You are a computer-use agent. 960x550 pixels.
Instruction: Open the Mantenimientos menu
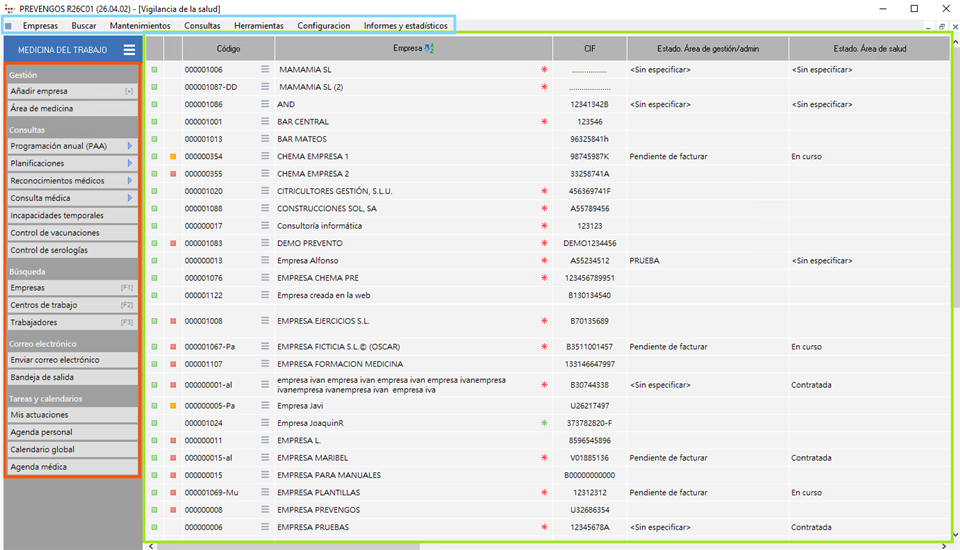point(140,25)
